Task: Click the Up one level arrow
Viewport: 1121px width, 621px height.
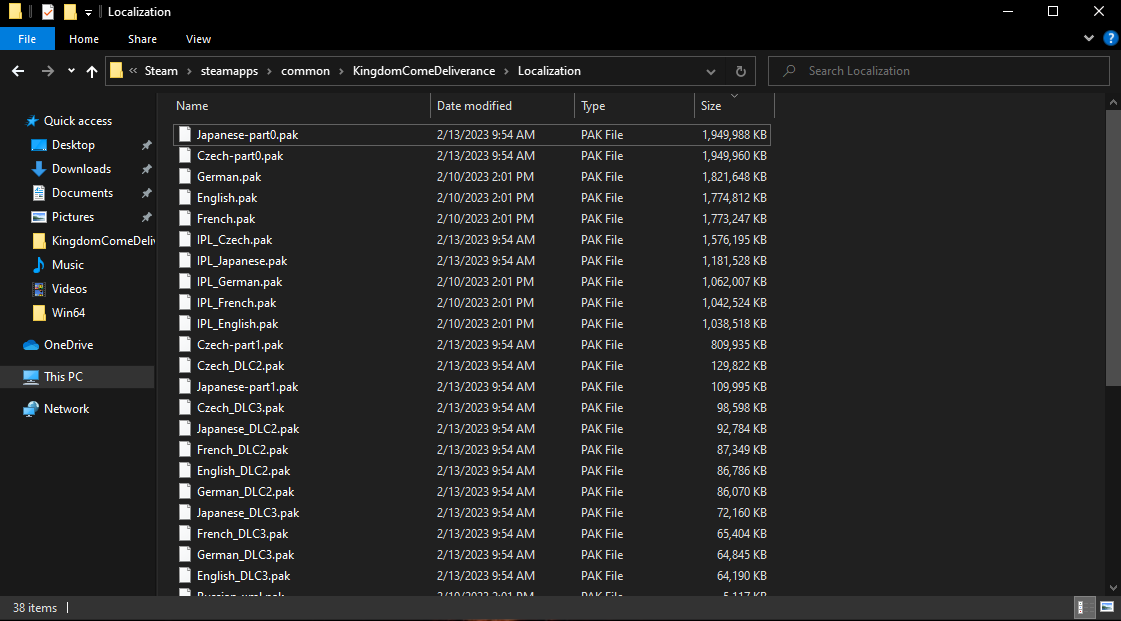Action: 92,71
